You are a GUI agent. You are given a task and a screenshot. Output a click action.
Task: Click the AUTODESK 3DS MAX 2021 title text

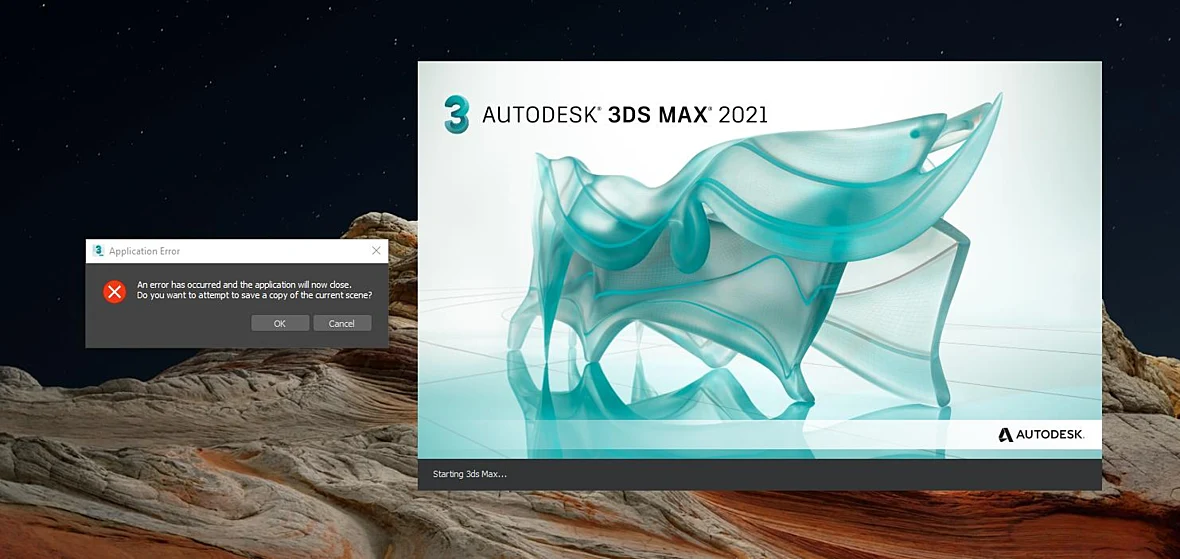[x=625, y=115]
